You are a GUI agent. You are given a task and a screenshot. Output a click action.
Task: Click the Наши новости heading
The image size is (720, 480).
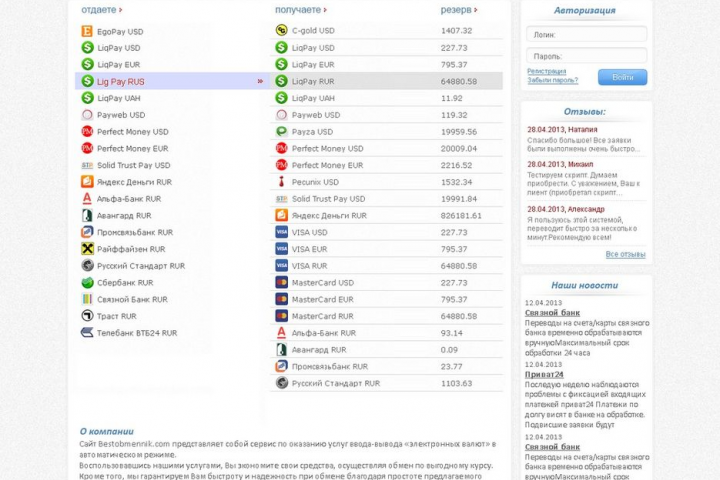coord(585,285)
